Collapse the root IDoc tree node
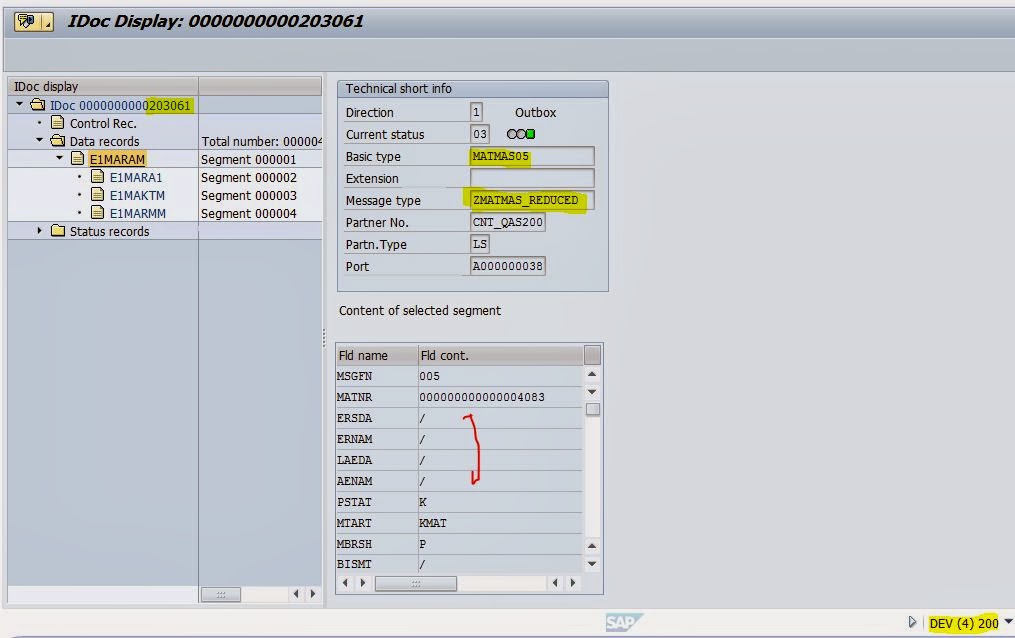Viewport: 1015px width, 638px height. (20, 105)
